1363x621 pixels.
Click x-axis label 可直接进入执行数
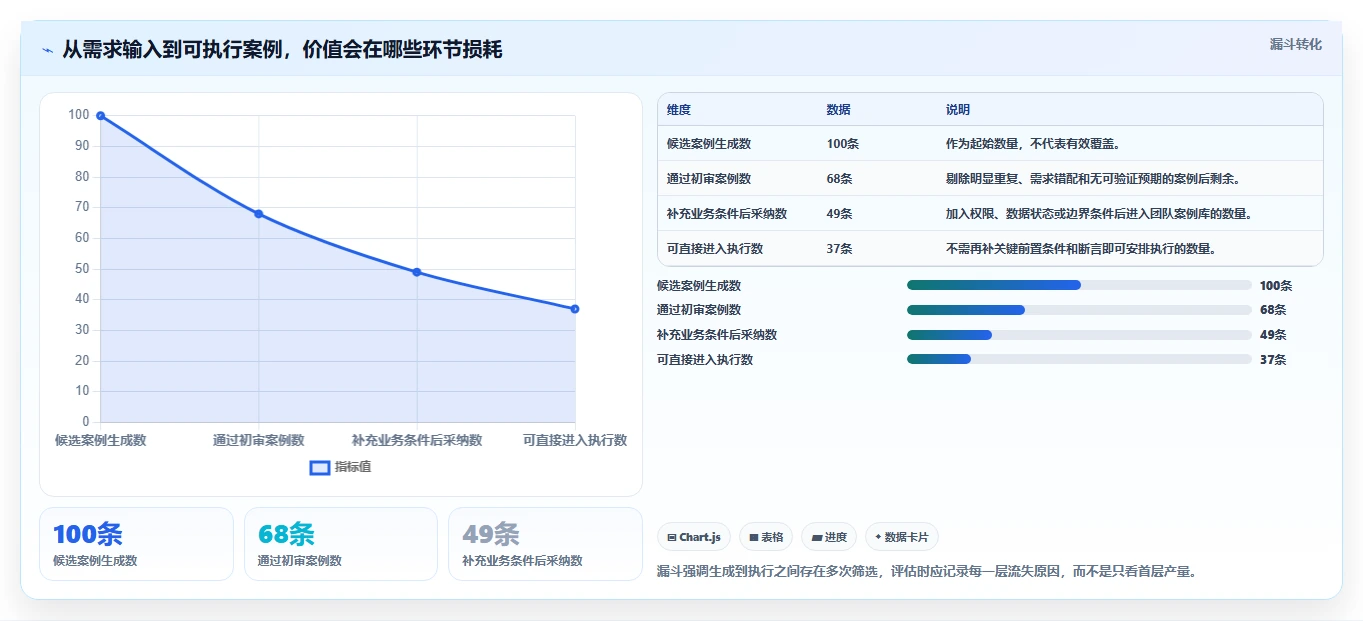(x=575, y=440)
